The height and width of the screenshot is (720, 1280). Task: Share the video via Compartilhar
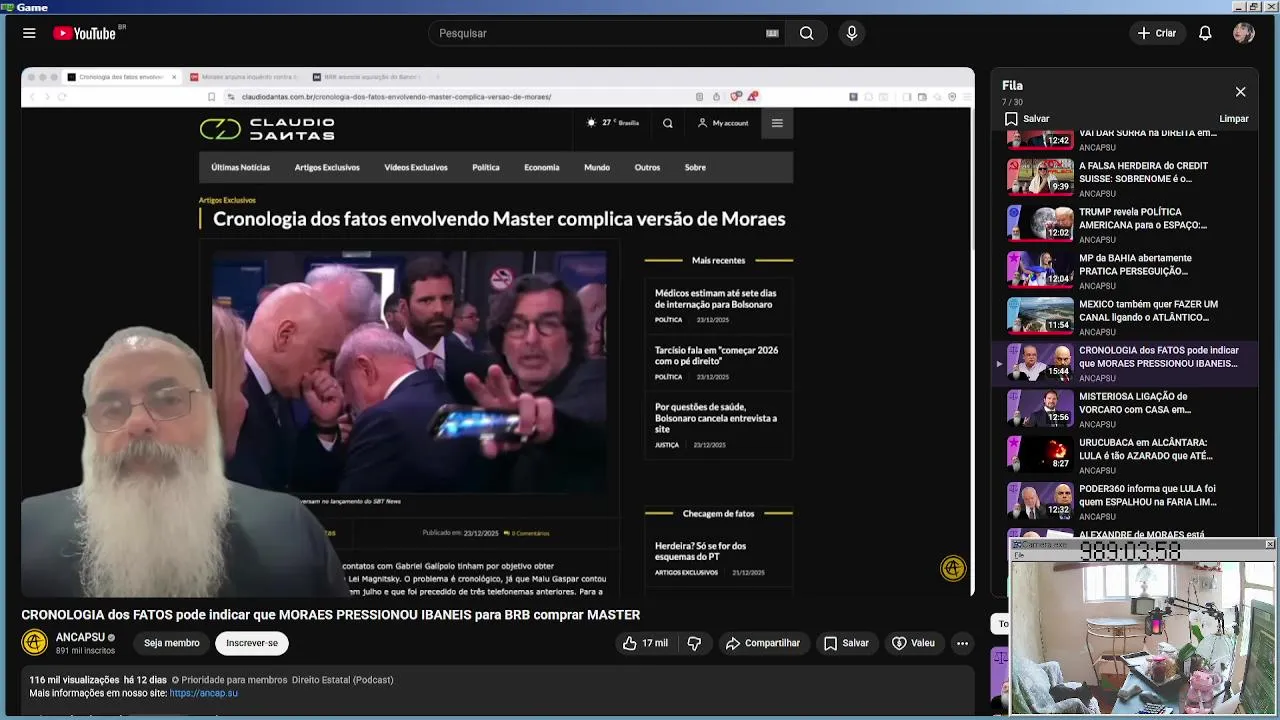click(763, 643)
